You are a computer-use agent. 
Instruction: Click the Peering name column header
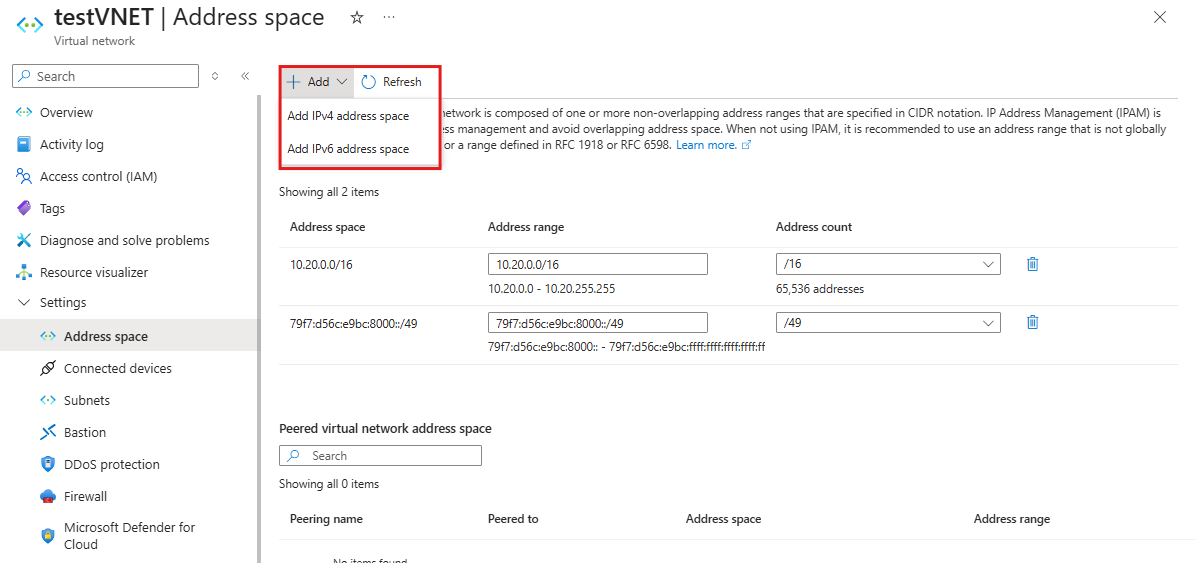coord(326,519)
